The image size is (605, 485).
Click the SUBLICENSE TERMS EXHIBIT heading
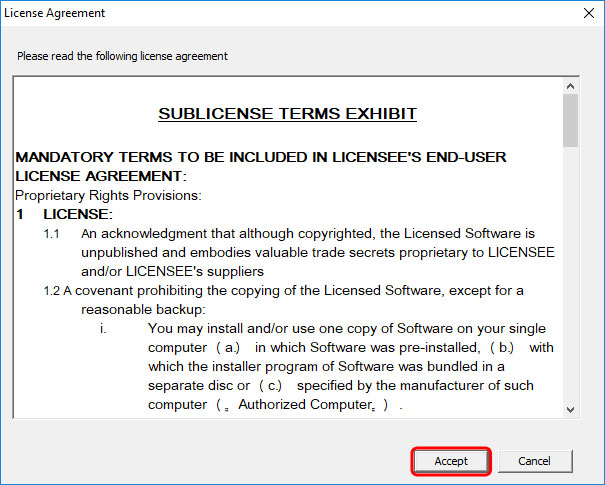click(x=287, y=114)
